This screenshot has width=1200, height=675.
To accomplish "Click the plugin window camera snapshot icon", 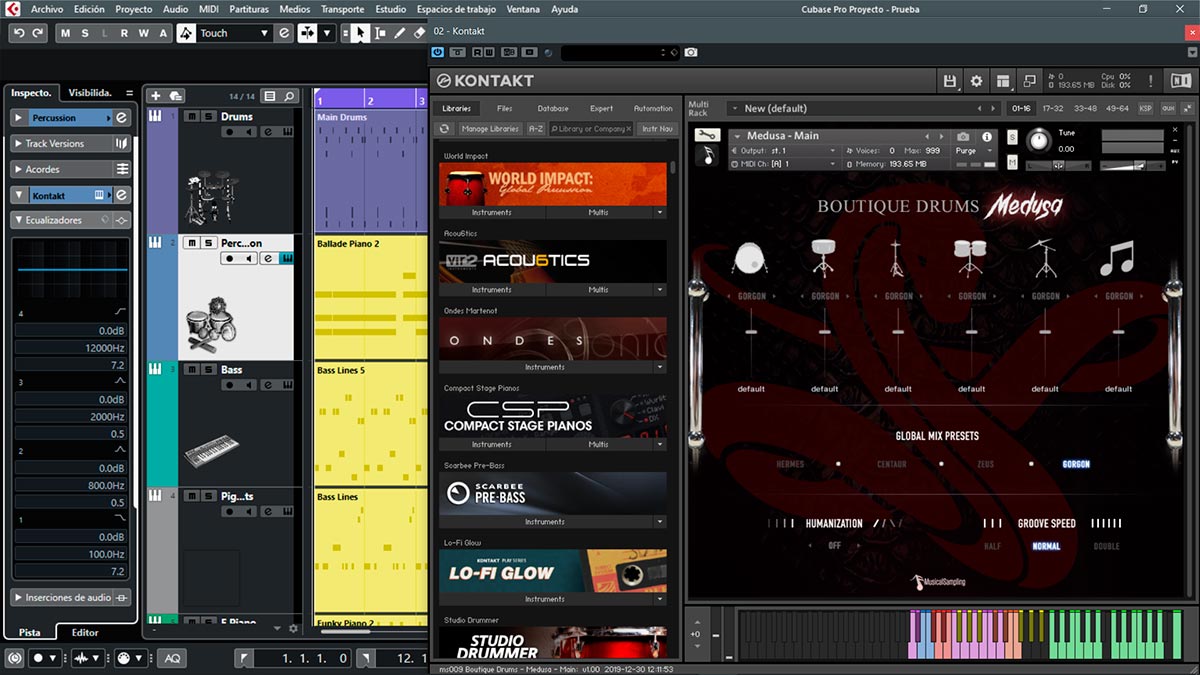I will 691,52.
